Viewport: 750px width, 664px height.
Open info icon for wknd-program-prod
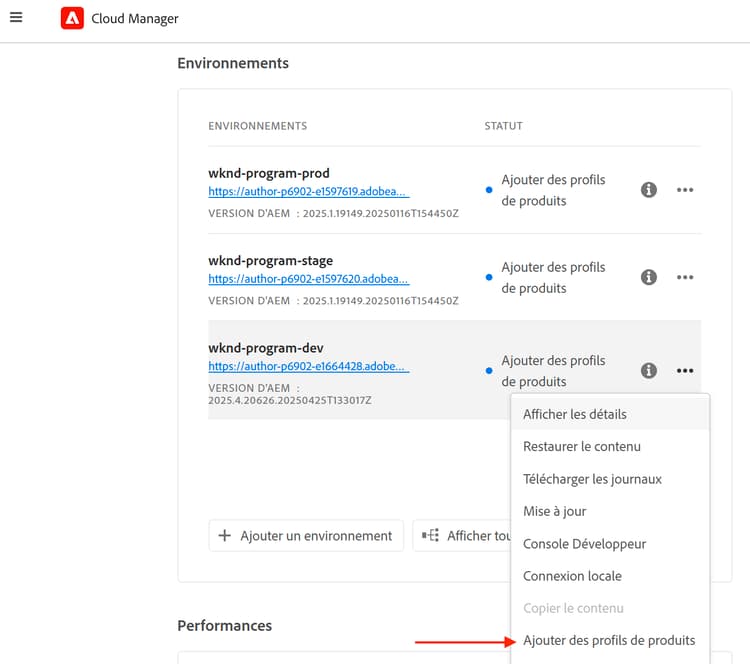pyautogui.click(x=649, y=190)
